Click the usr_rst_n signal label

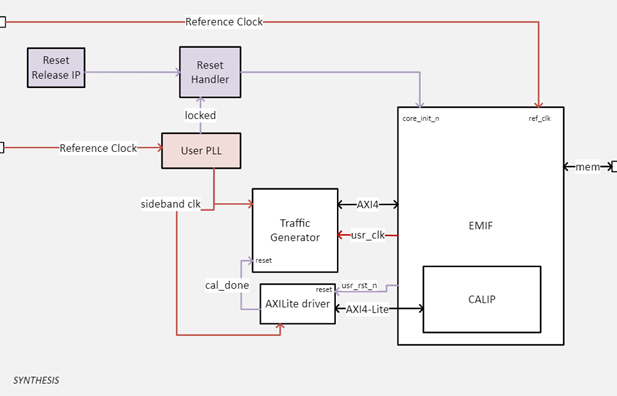click(359, 285)
